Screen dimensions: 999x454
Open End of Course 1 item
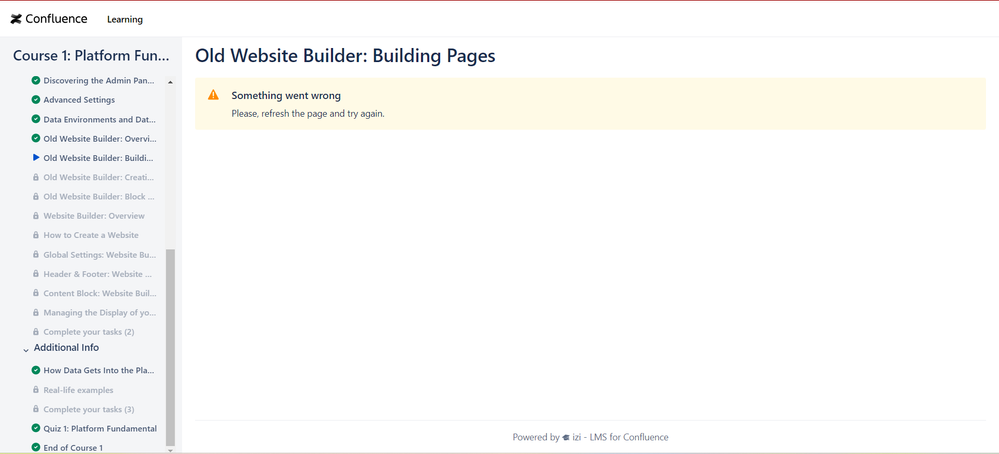pyautogui.click(x=73, y=448)
